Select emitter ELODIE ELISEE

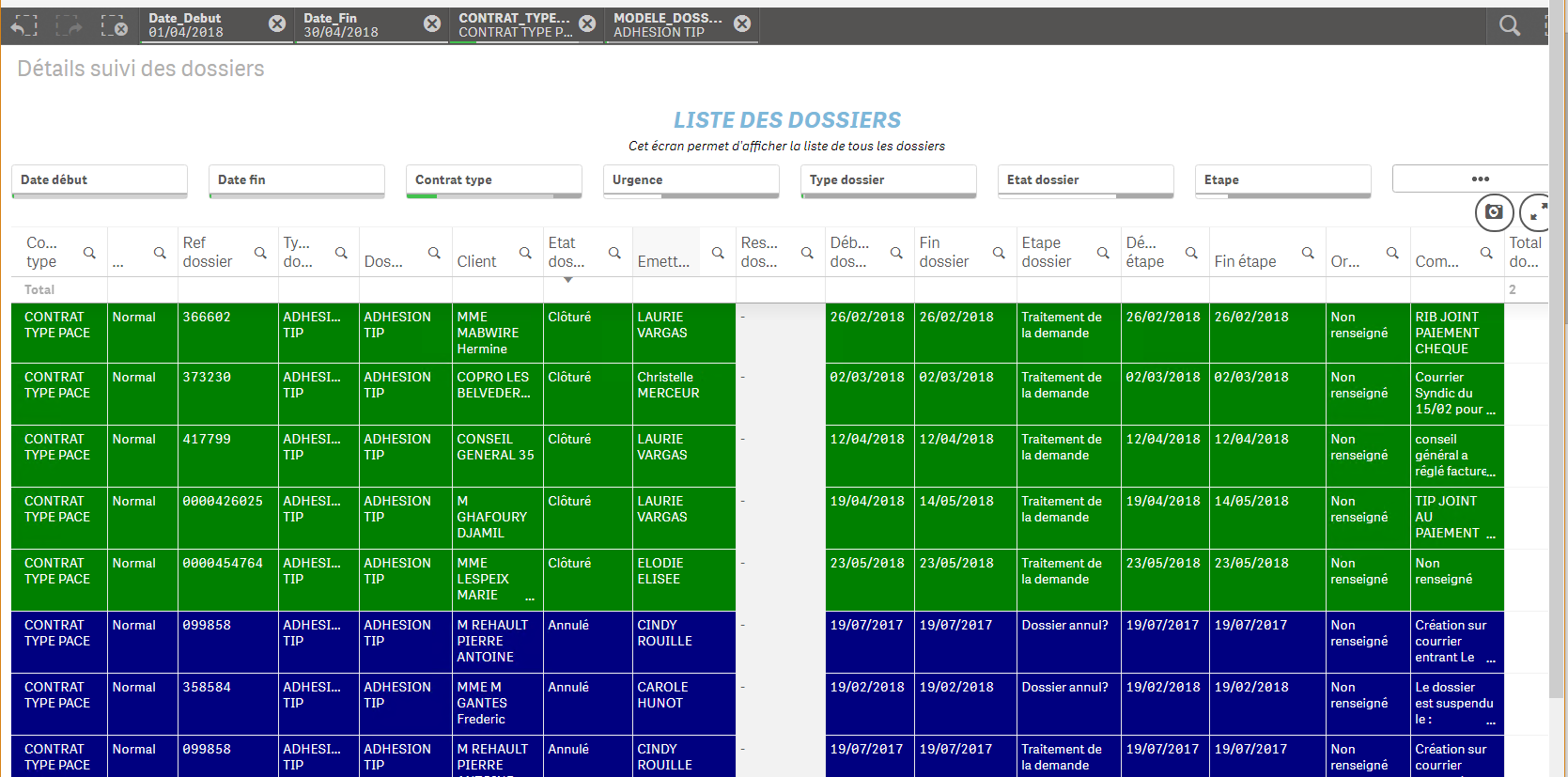(x=683, y=580)
